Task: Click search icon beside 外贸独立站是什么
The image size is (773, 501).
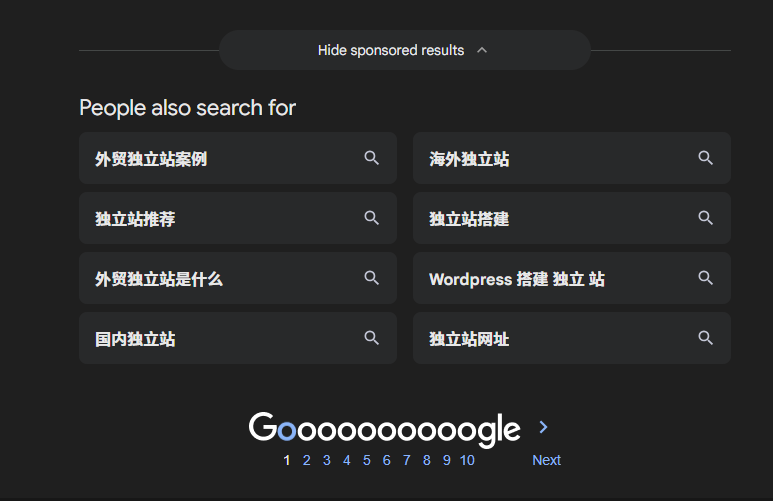Action: (x=372, y=278)
